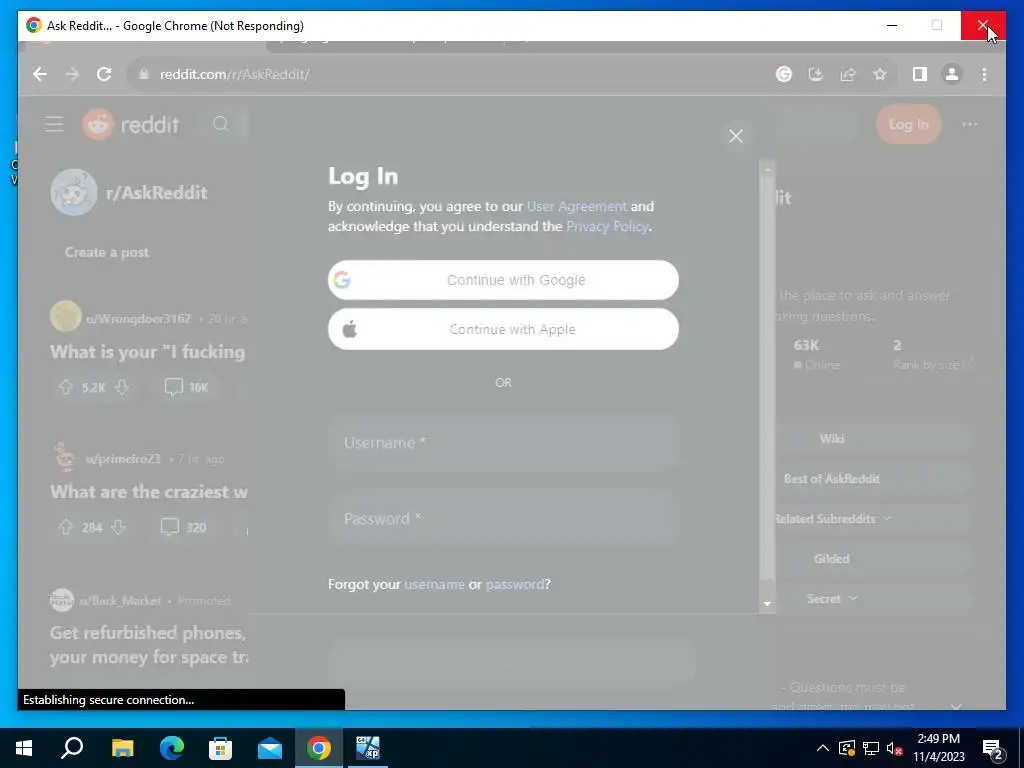The width and height of the screenshot is (1024, 768).
Task: Open the Reddit three-dot overflow menu
Action: (970, 124)
